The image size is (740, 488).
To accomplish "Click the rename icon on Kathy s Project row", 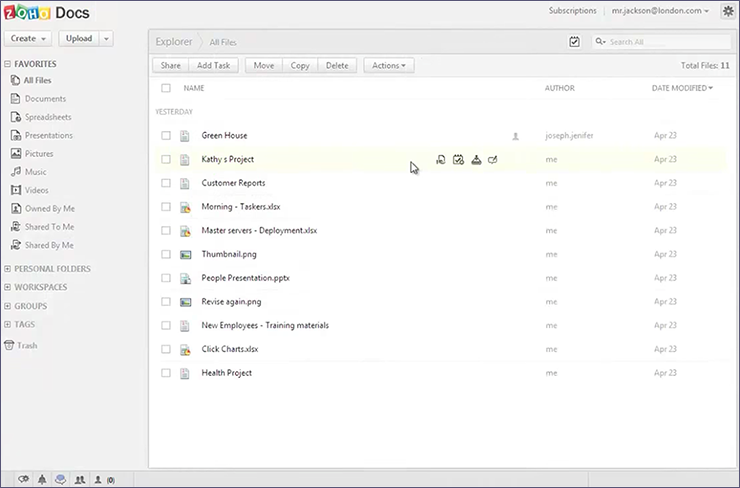I will [x=493, y=160].
